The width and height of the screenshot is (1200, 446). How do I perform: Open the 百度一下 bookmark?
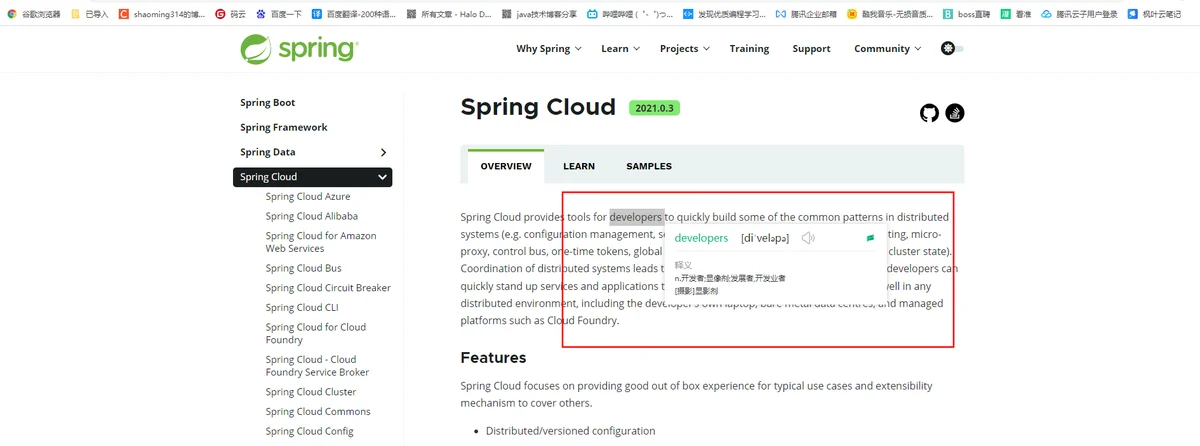tap(279, 14)
